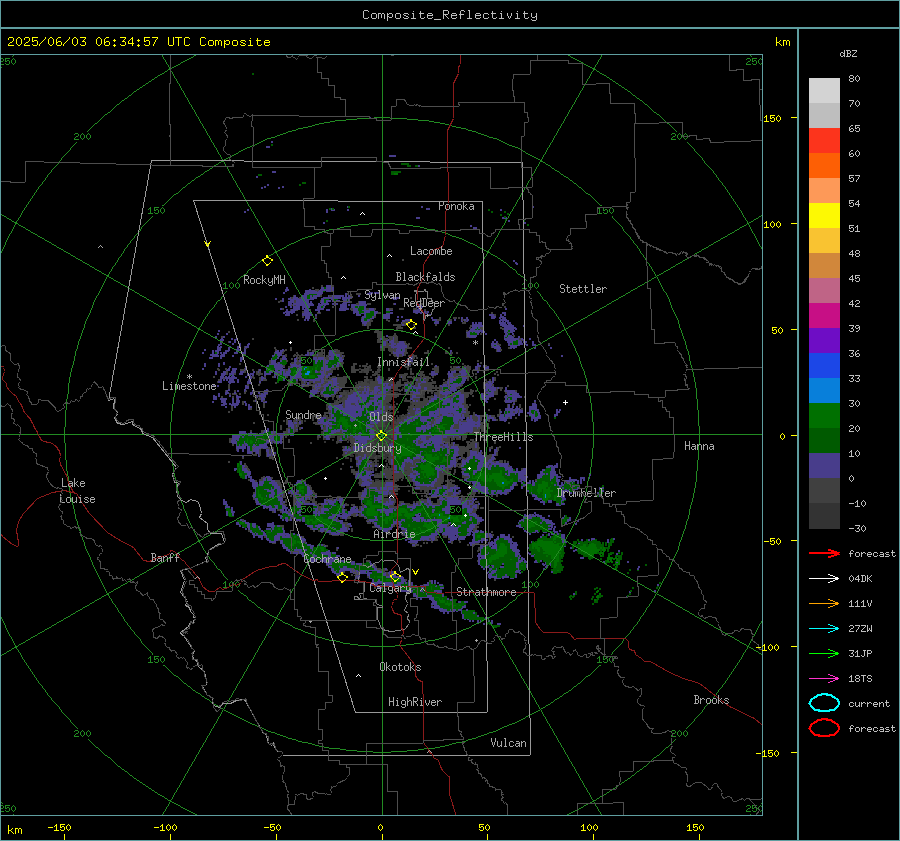Click the Composite_Reflectivity title text
The width and height of the screenshot is (900, 841).
tap(449, 15)
